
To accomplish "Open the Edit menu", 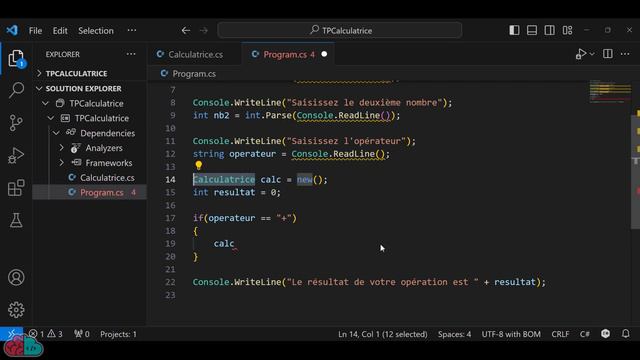I will click(x=60, y=31).
